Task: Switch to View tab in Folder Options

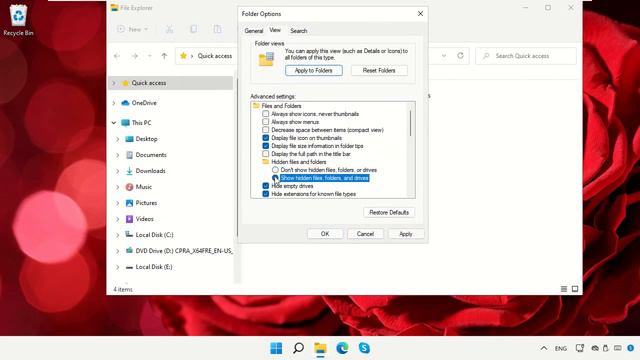Action: pos(275,30)
